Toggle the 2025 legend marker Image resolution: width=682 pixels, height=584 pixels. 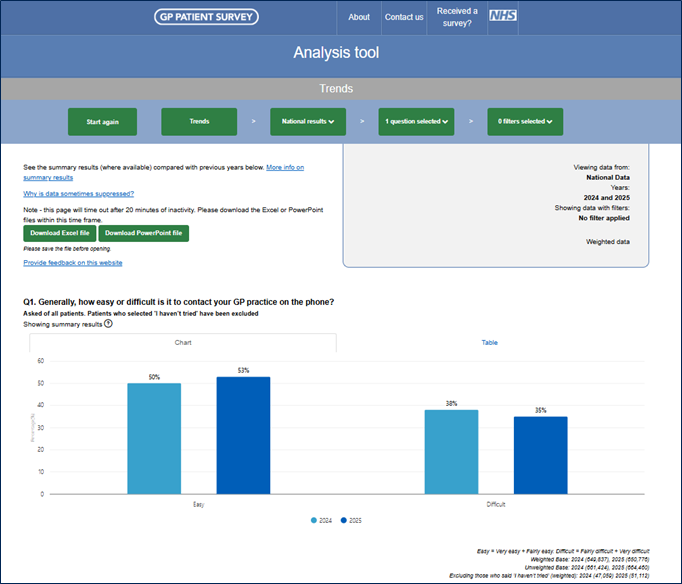[x=345, y=521]
